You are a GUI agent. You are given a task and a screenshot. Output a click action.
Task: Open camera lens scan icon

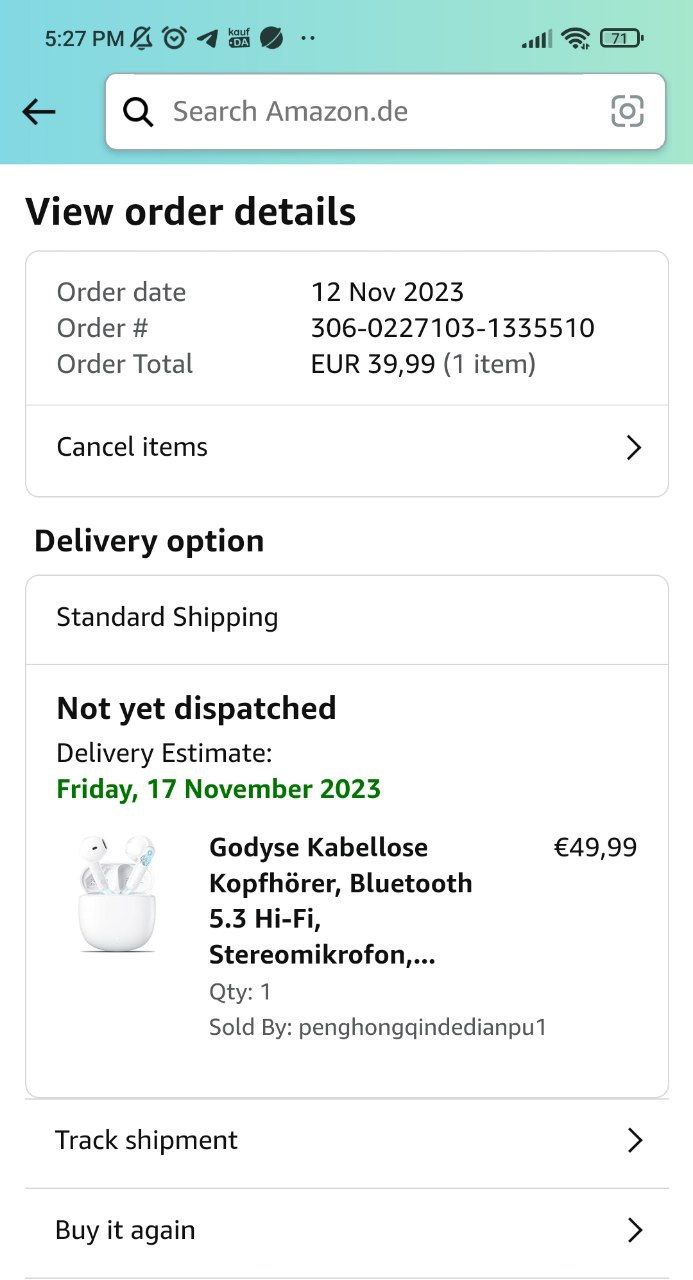point(627,112)
